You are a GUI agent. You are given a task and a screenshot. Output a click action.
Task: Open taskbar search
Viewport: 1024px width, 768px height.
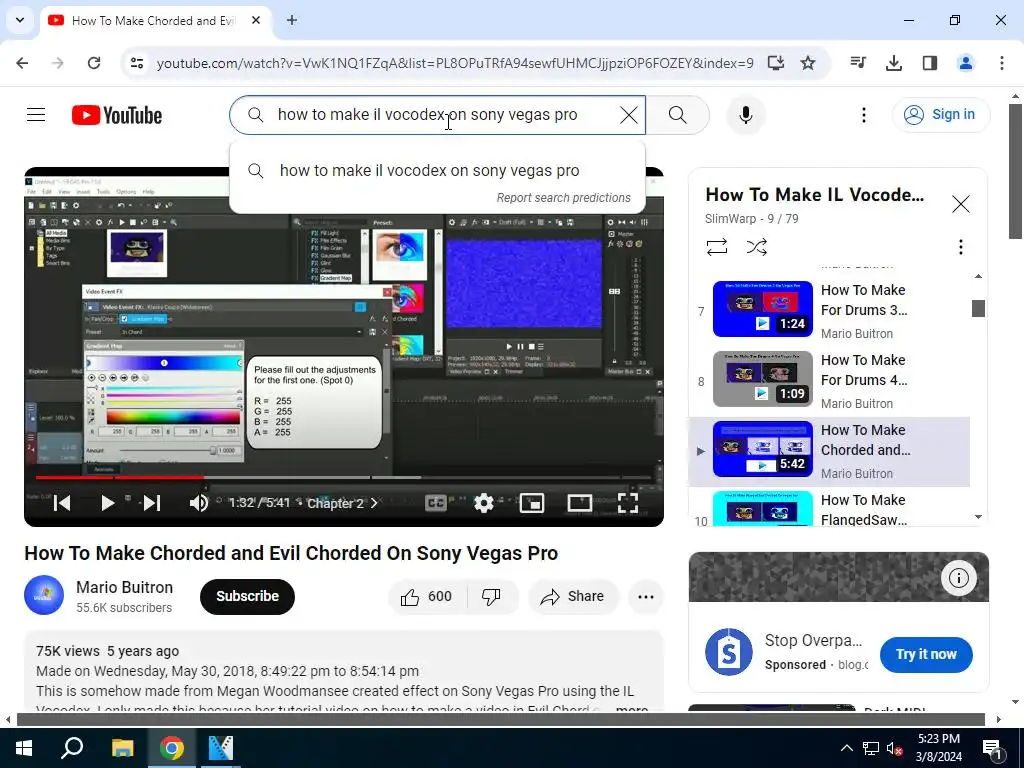point(72,748)
